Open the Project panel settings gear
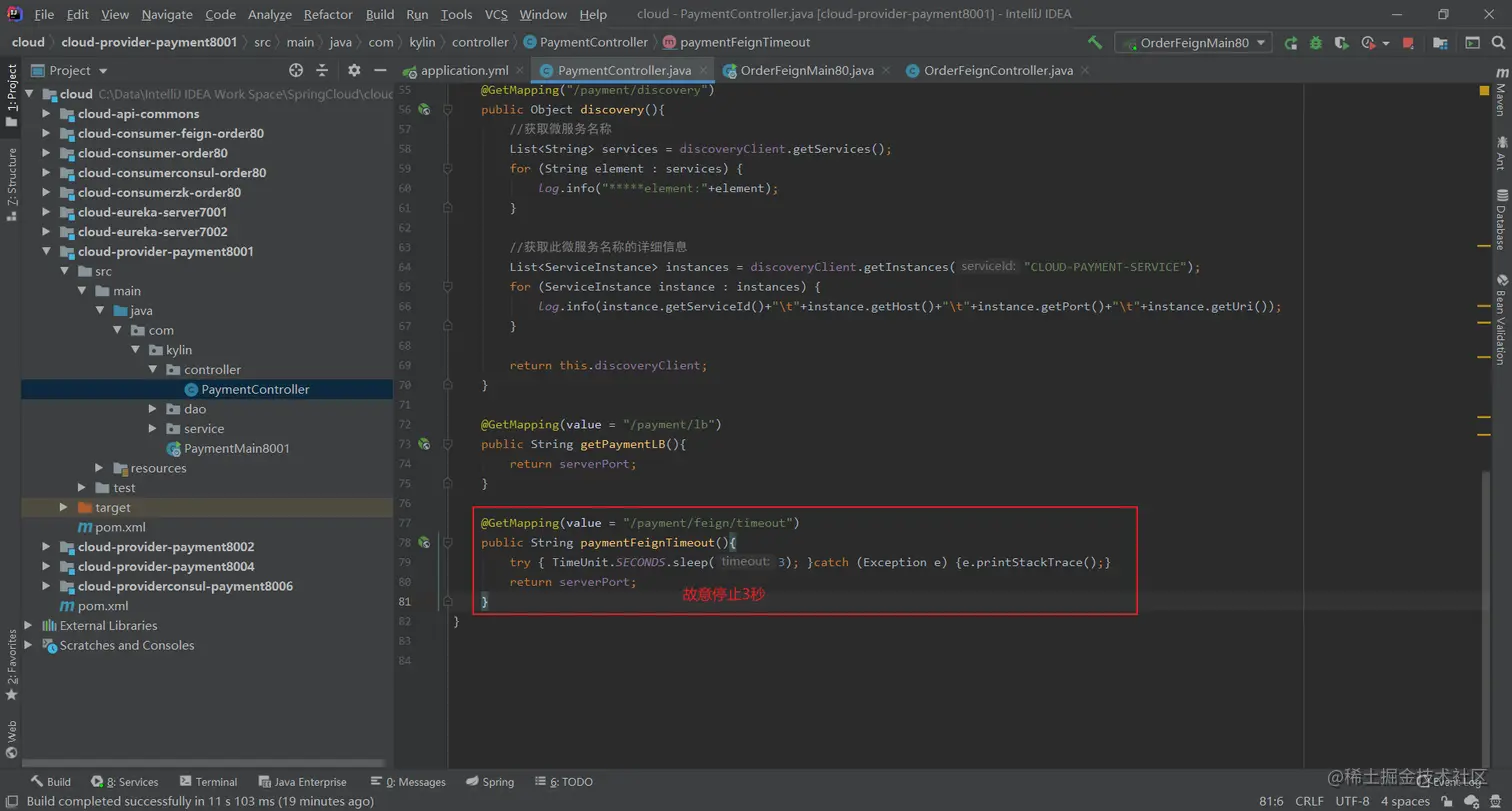Viewport: 1512px width, 811px height. click(353, 70)
